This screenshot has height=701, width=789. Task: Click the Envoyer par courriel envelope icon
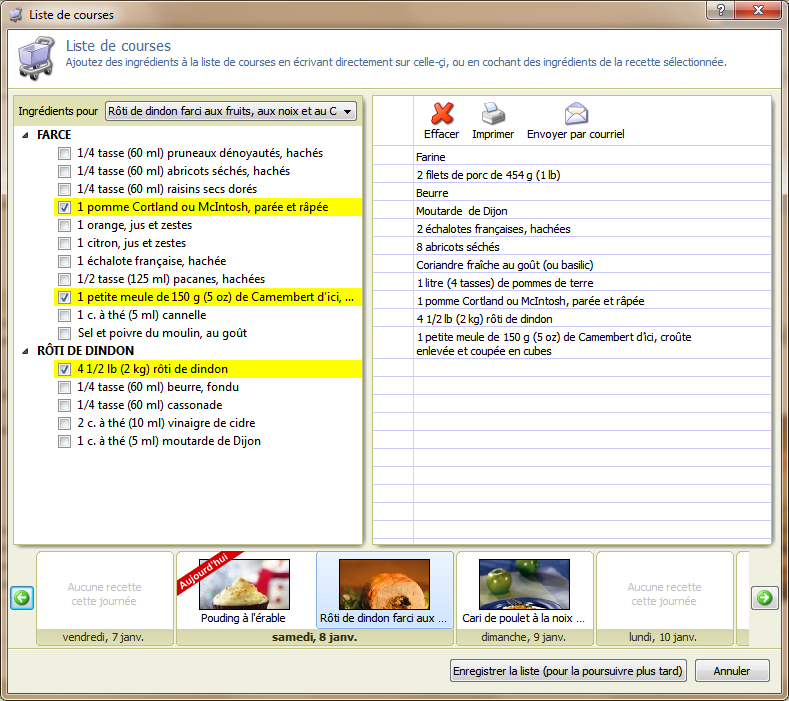576,114
